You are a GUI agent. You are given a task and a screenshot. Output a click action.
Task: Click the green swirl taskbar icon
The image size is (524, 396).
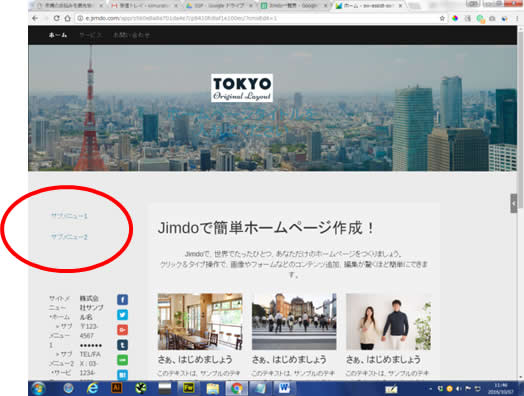(x=141, y=388)
